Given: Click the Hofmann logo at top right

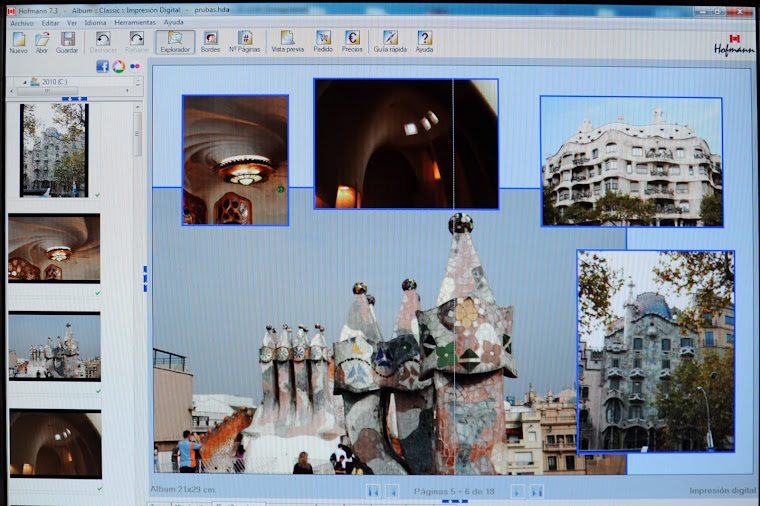Looking at the screenshot, I should pos(734,45).
